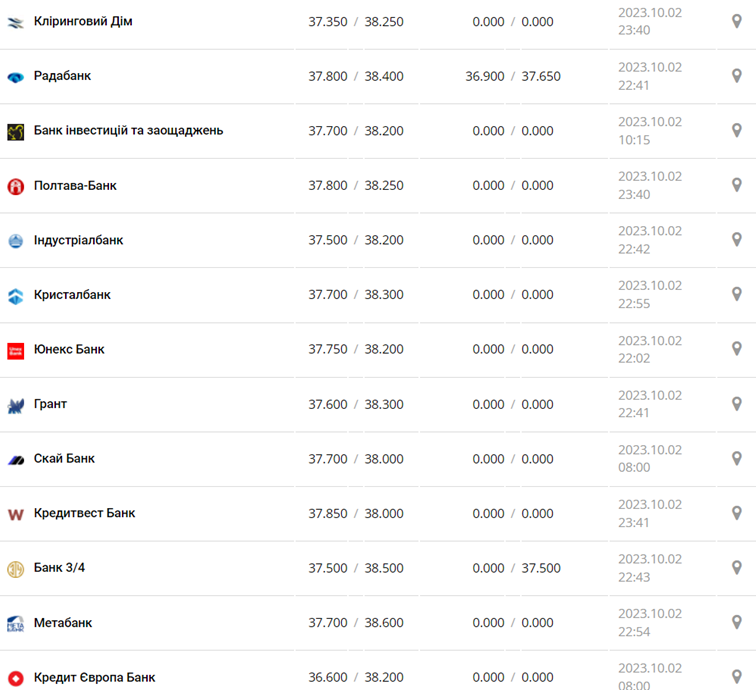Show Грант bank location pin

tap(737, 404)
